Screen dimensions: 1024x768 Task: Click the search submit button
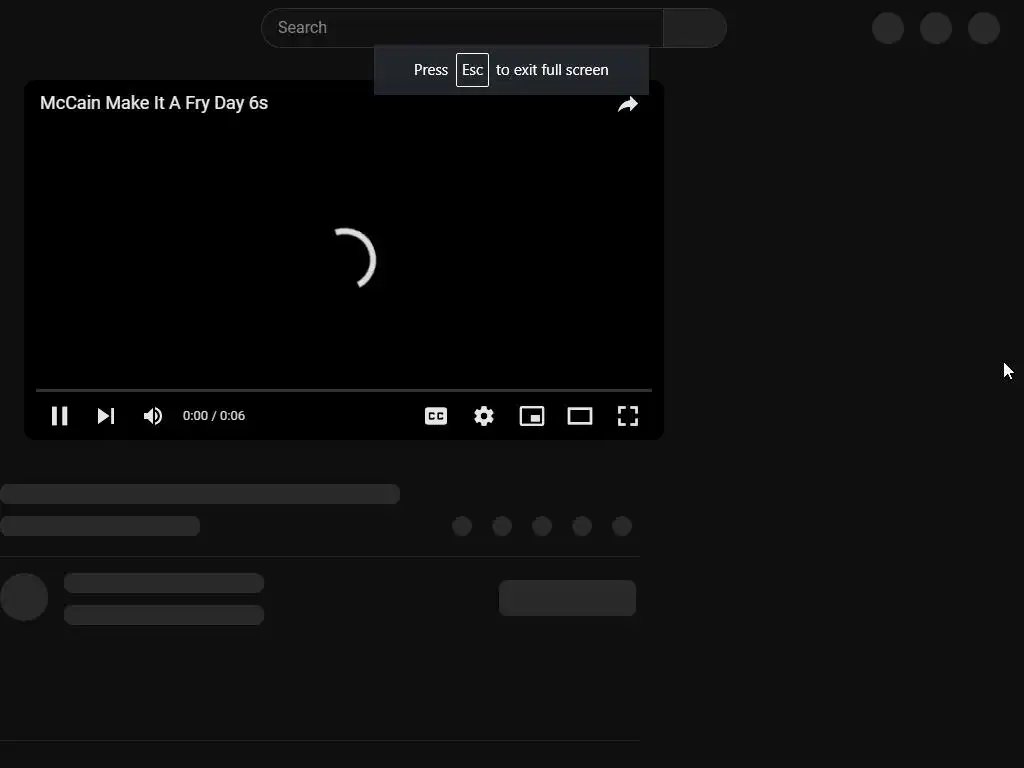pyautogui.click(x=695, y=27)
